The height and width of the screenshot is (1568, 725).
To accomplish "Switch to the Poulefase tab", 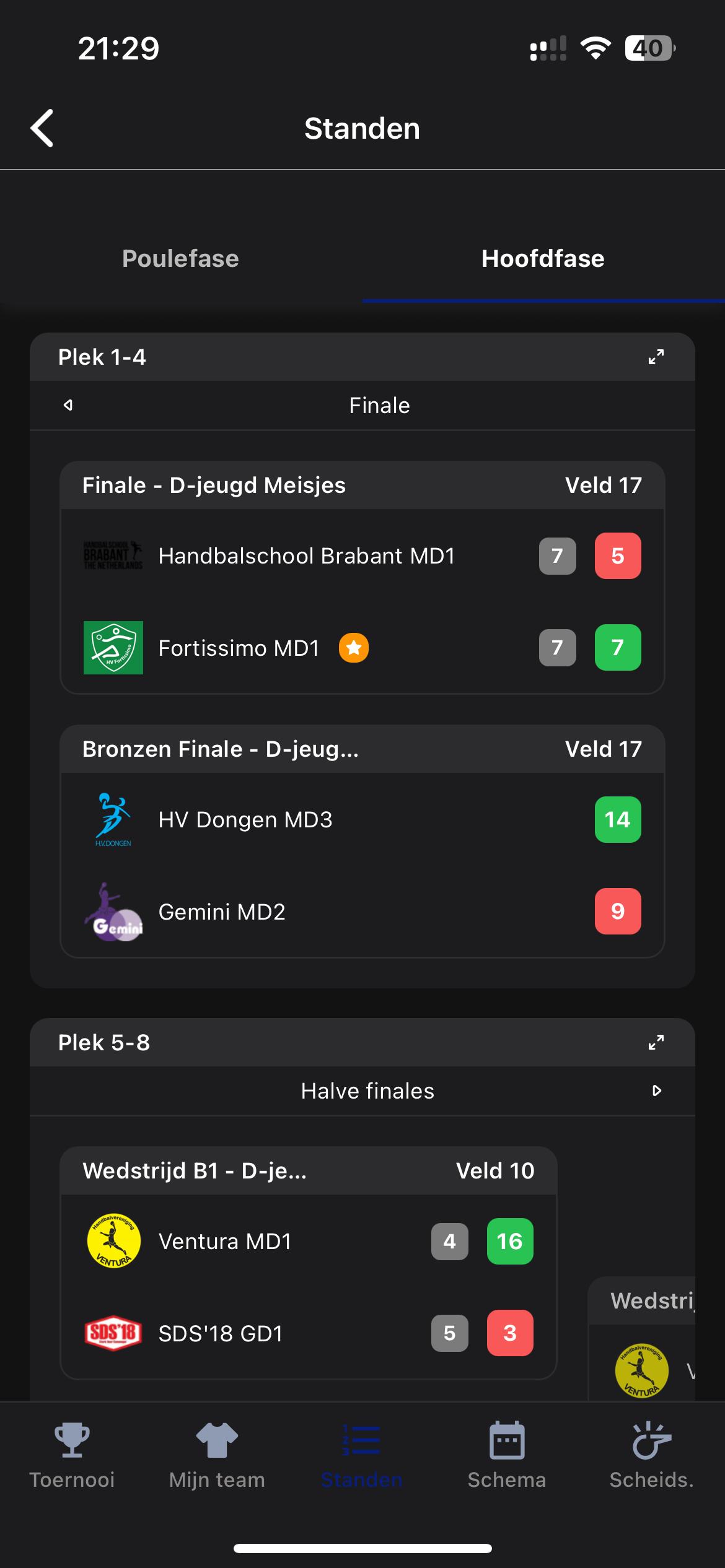I will click(x=180, y=258).
